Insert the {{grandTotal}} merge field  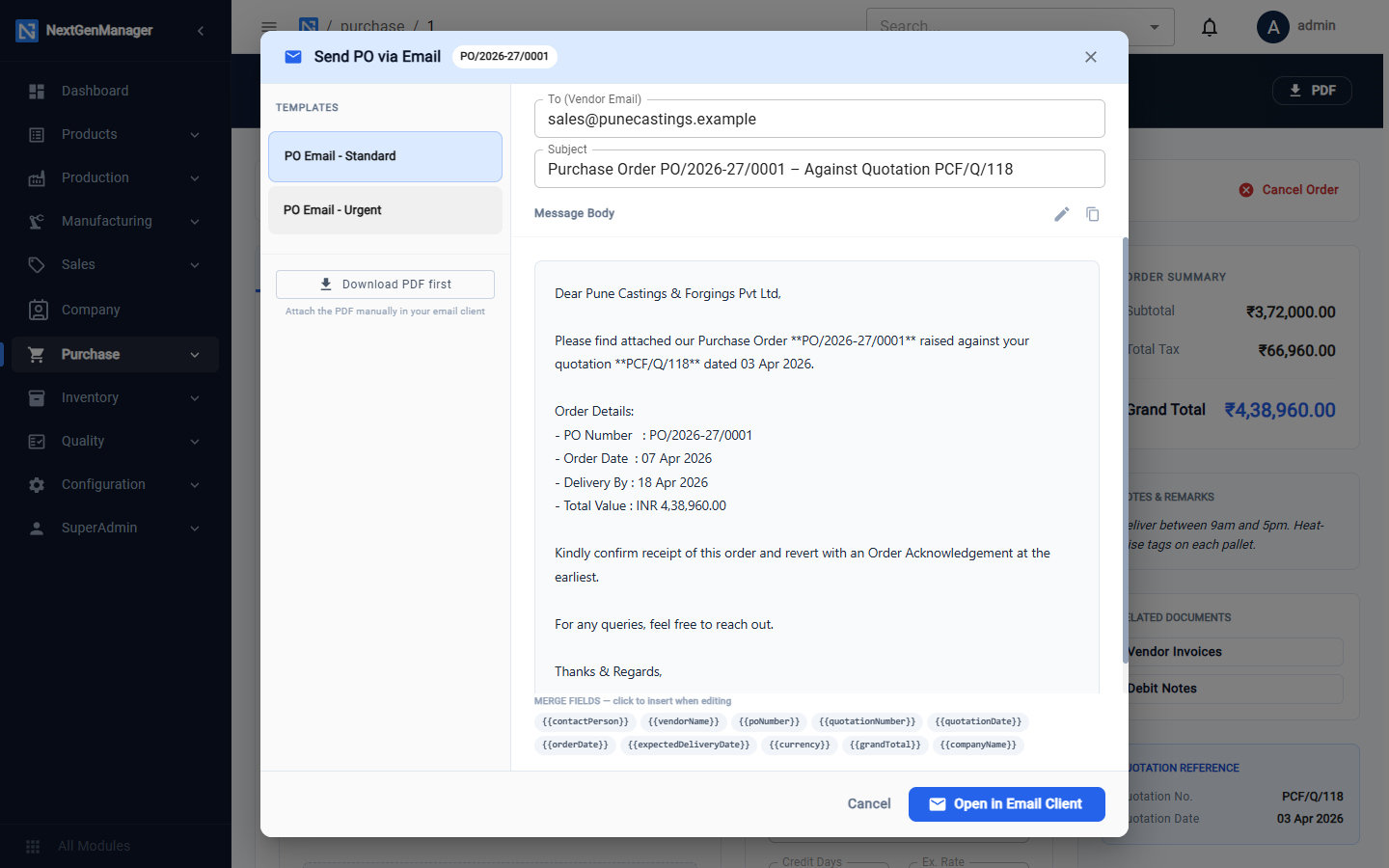coord(885,745)
